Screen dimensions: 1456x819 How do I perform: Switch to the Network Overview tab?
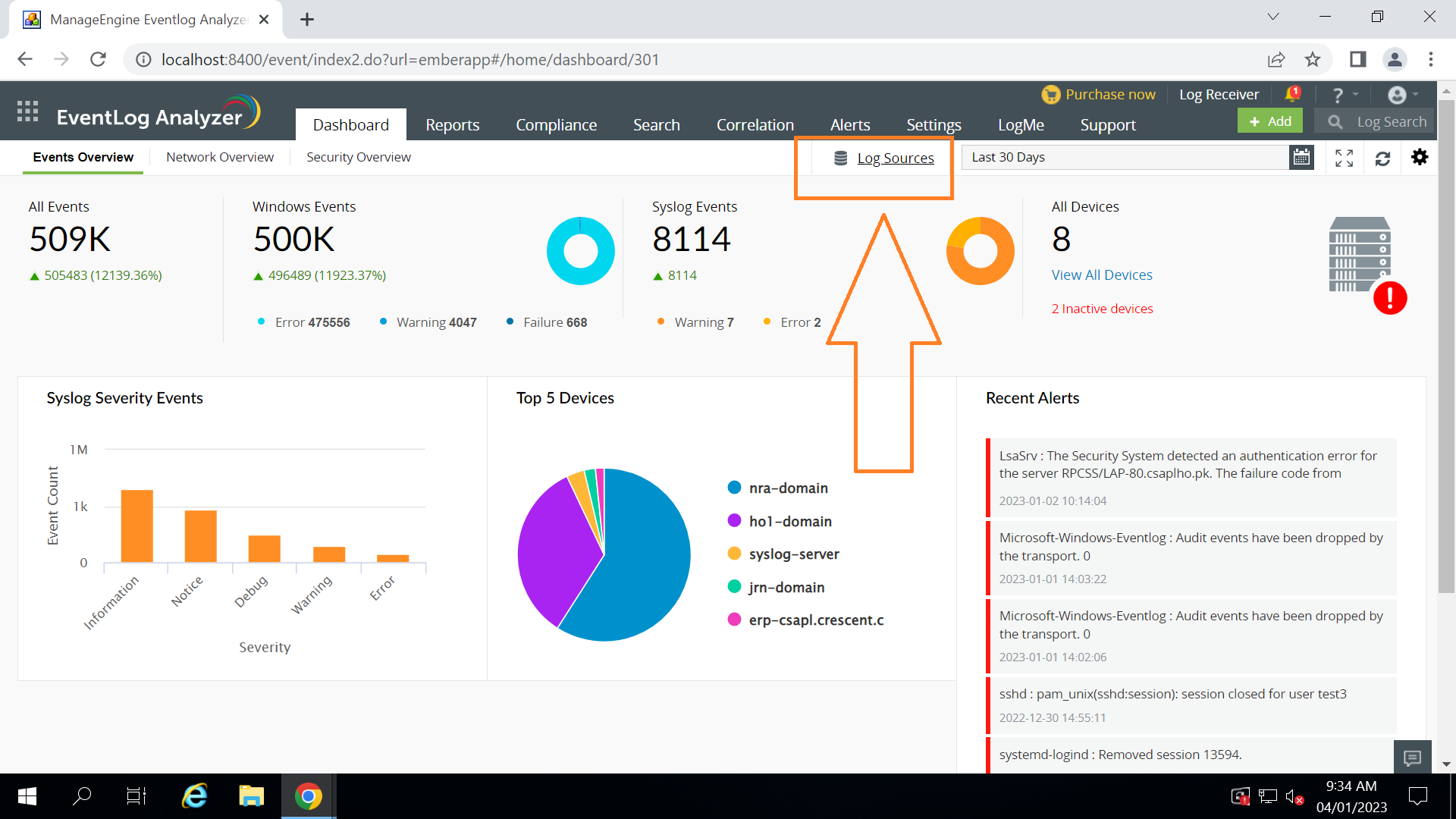pos(220,157)
